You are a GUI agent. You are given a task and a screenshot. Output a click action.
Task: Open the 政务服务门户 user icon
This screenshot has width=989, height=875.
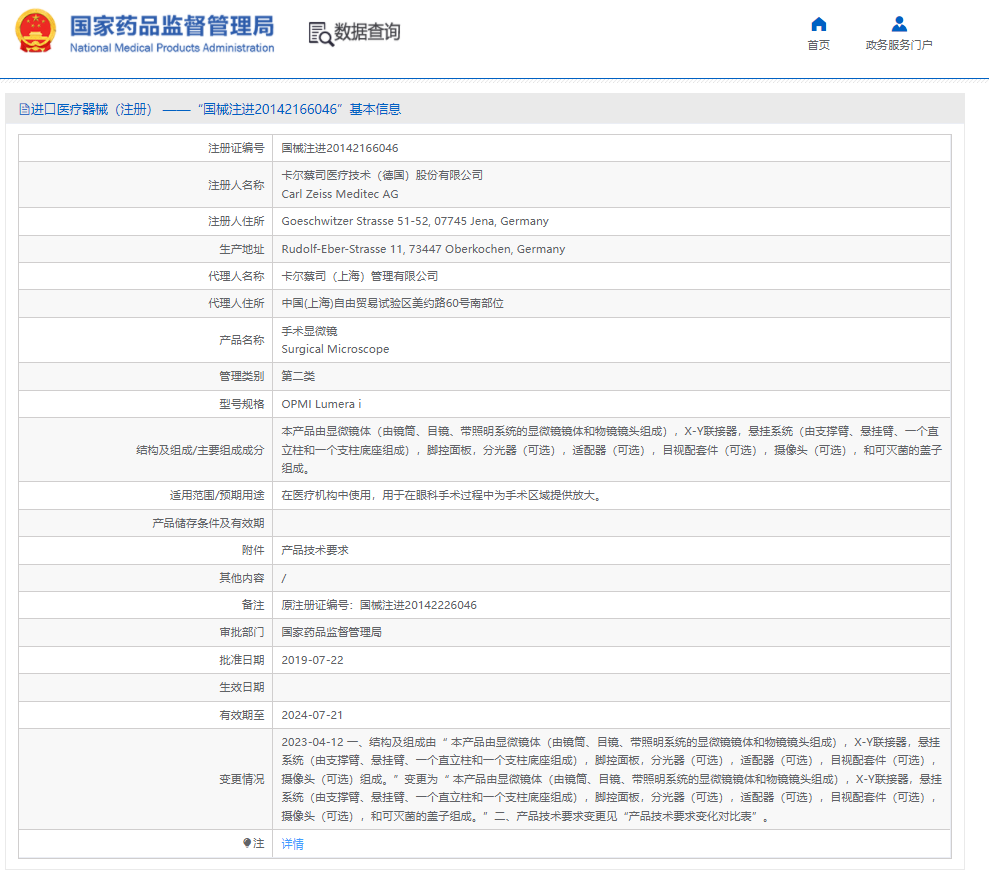click(899, 24)
